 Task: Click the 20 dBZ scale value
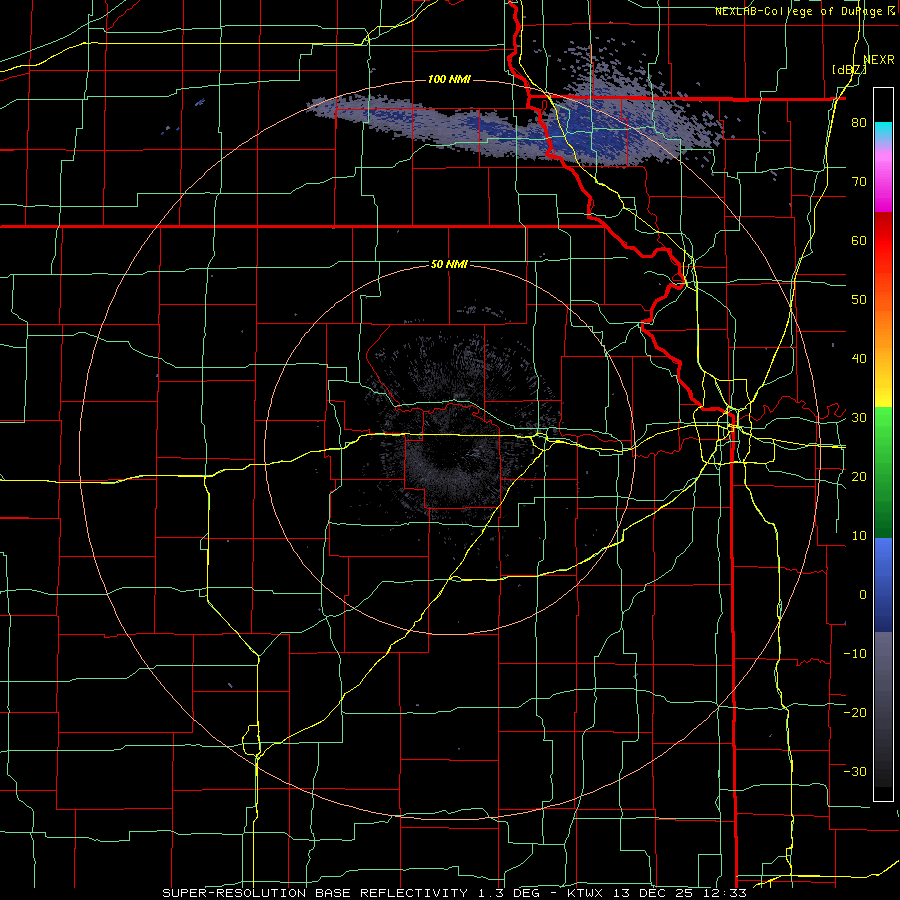click(x=859, y=477)
